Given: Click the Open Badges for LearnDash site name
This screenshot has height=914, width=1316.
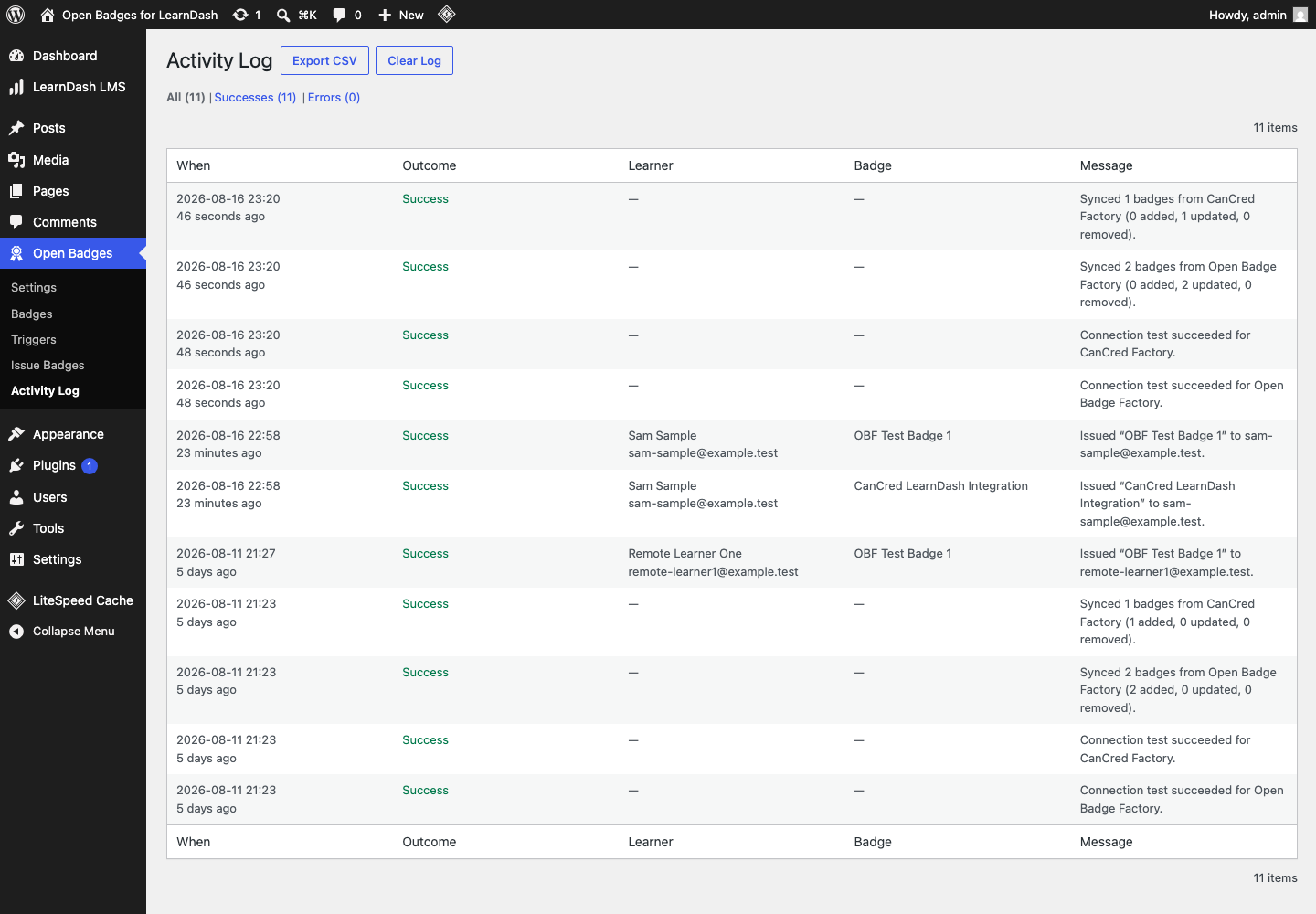Looking at the screenshot, I should 140,15.
